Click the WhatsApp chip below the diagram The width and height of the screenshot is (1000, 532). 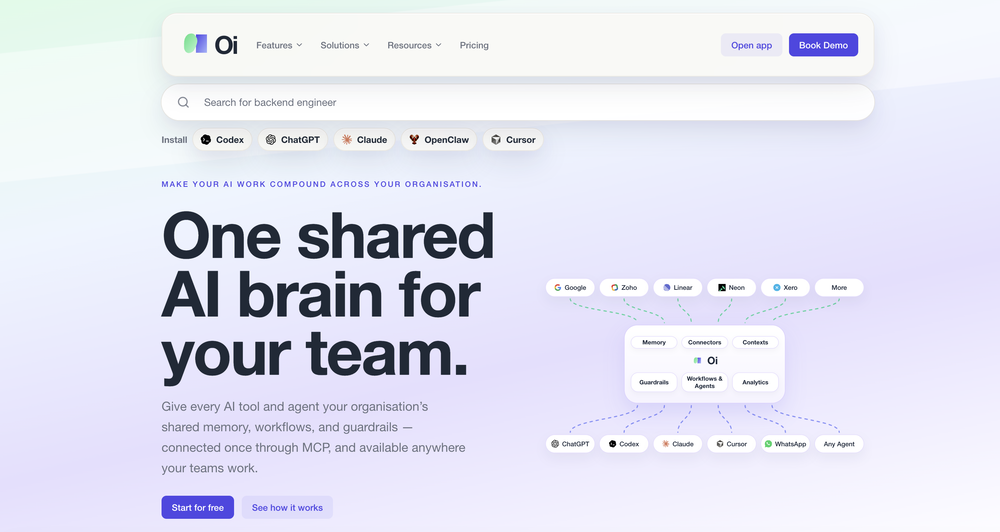coord(785,444)
